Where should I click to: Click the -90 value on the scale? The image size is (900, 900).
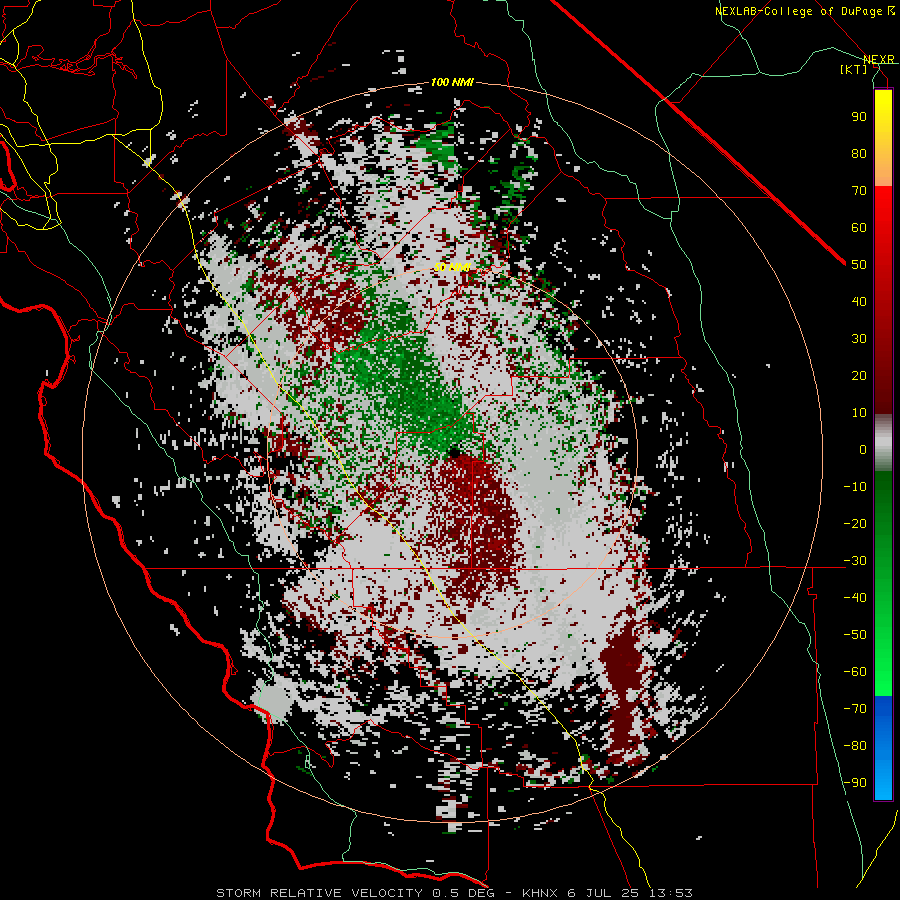pyautogui.click(x=855, y=783)
